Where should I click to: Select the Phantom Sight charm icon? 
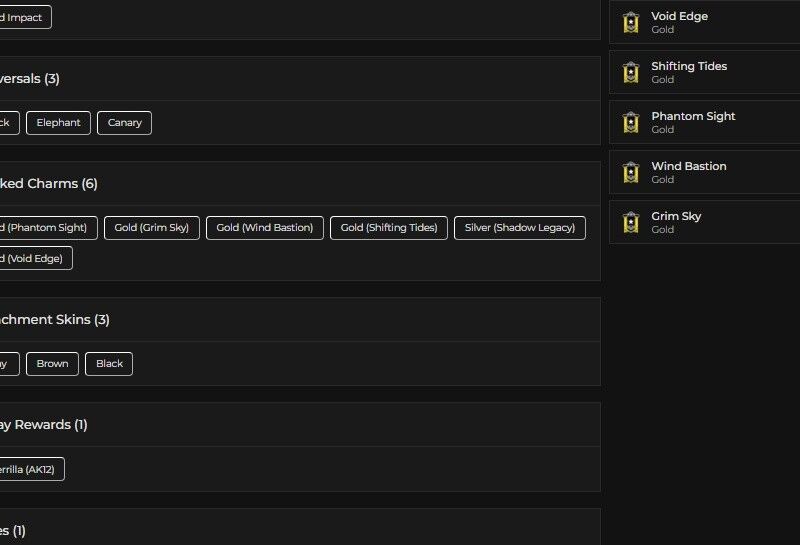coord(630,122)
